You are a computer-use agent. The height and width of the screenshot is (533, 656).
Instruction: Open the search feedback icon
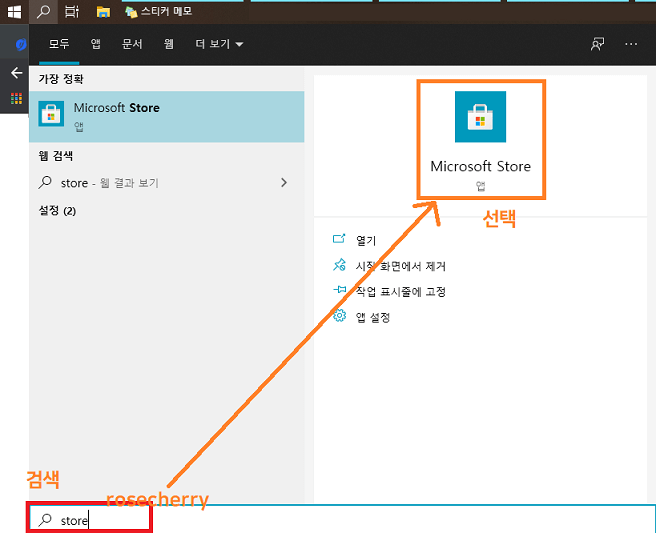point(597,44)
